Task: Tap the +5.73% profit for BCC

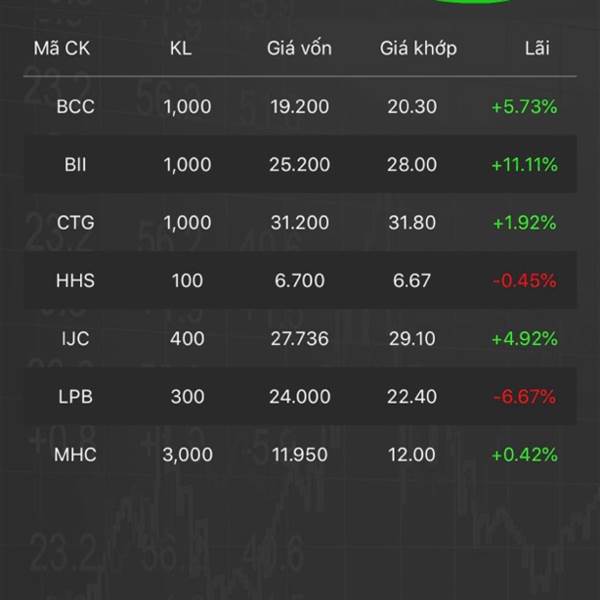Action: pyautogui.click(x=524, y=106)
